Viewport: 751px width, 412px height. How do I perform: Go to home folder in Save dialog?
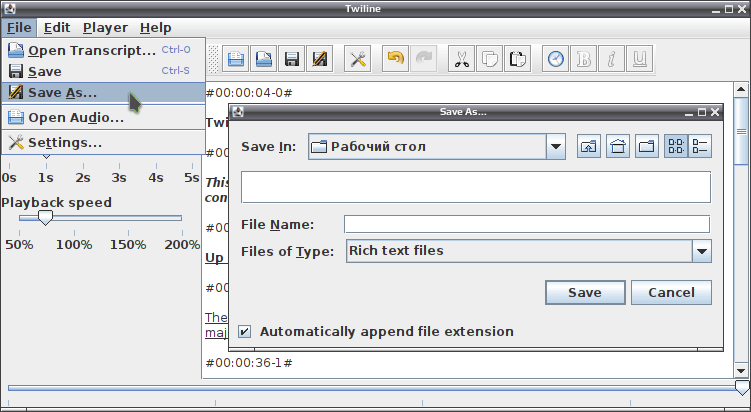[618, 146]
